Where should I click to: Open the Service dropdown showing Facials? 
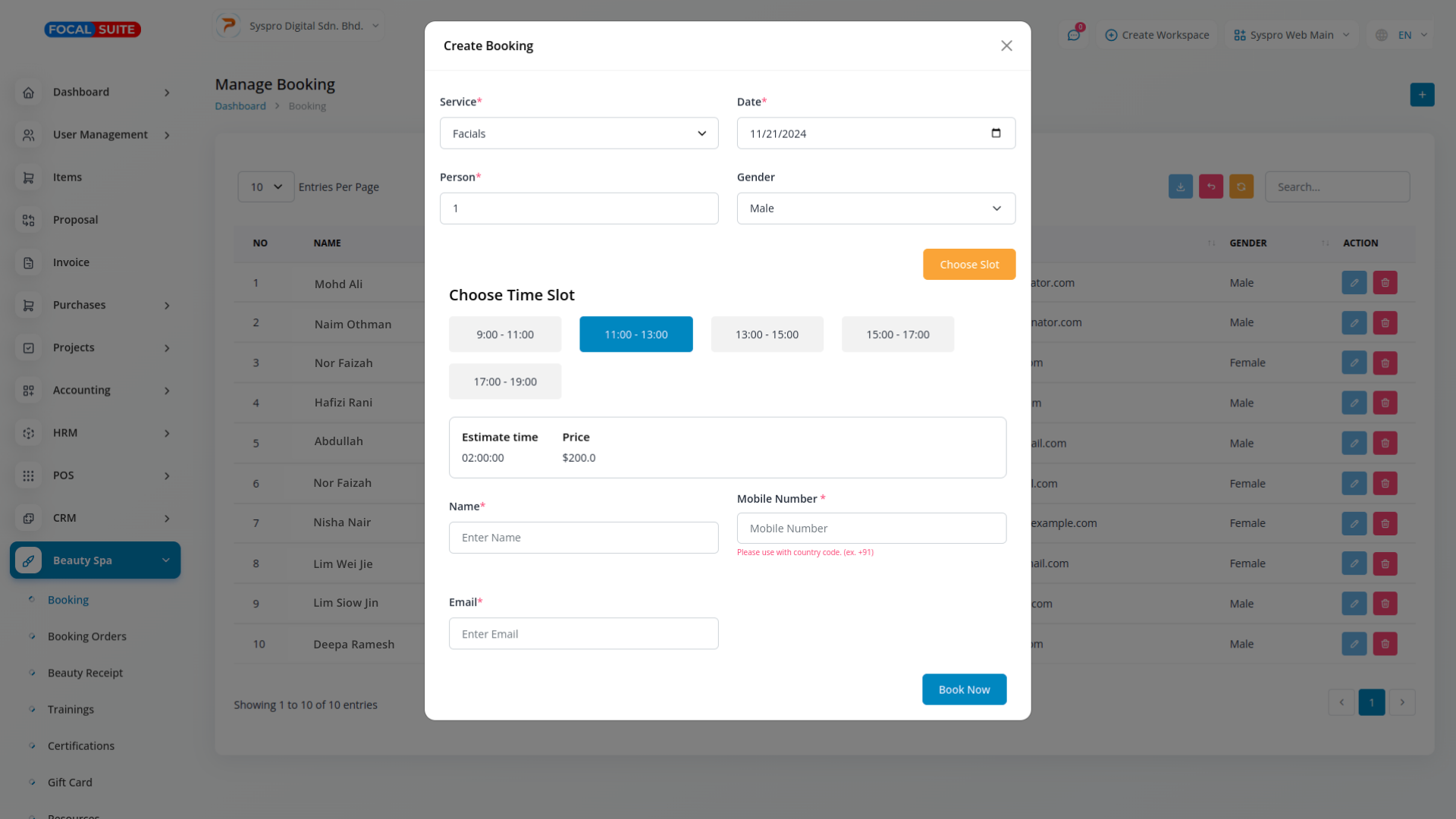[579, 133]
